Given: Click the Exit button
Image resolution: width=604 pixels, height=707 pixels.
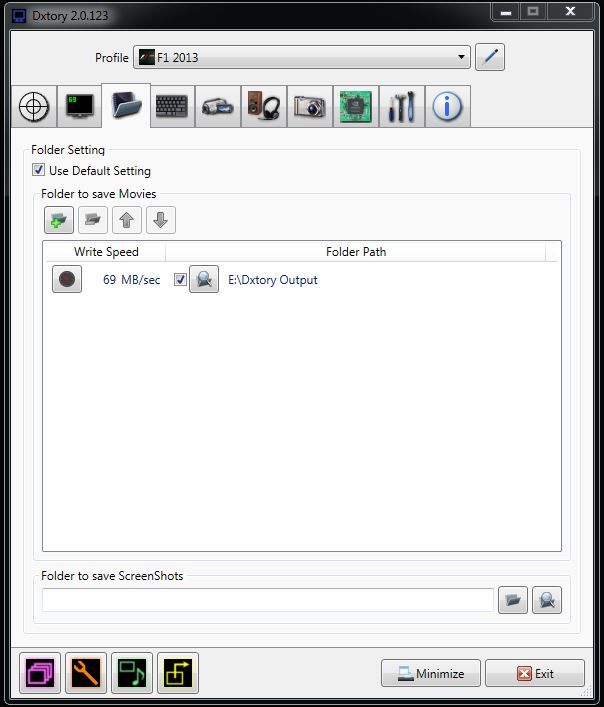Looking at the screenshot, I should coord(535,673).
